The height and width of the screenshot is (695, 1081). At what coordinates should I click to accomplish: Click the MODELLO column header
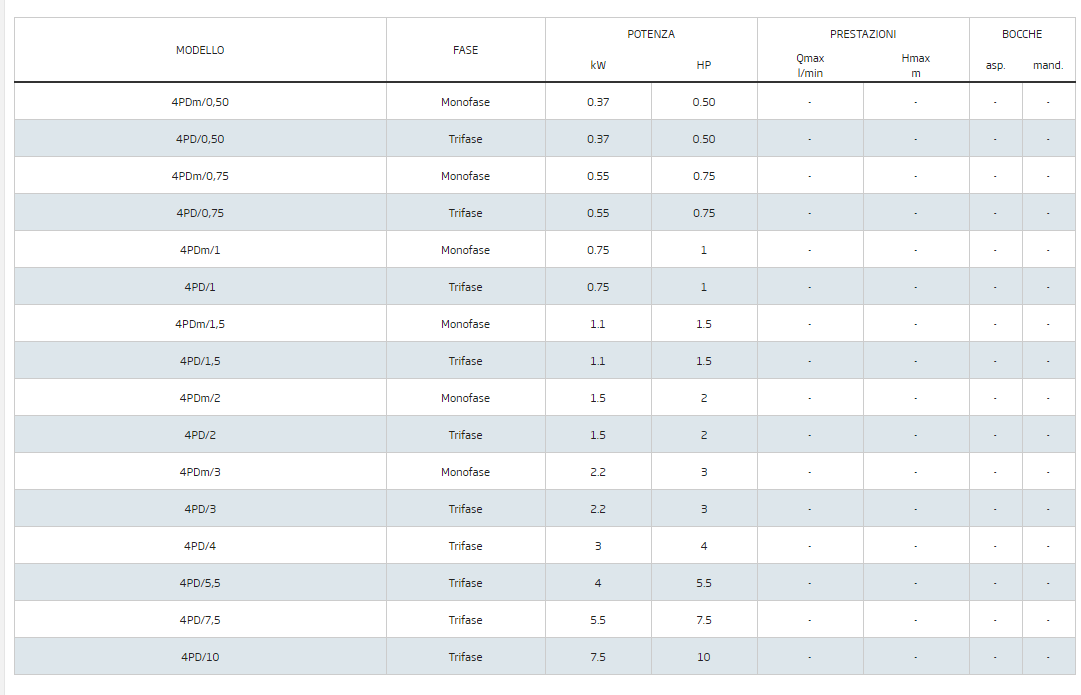[200, 50]
